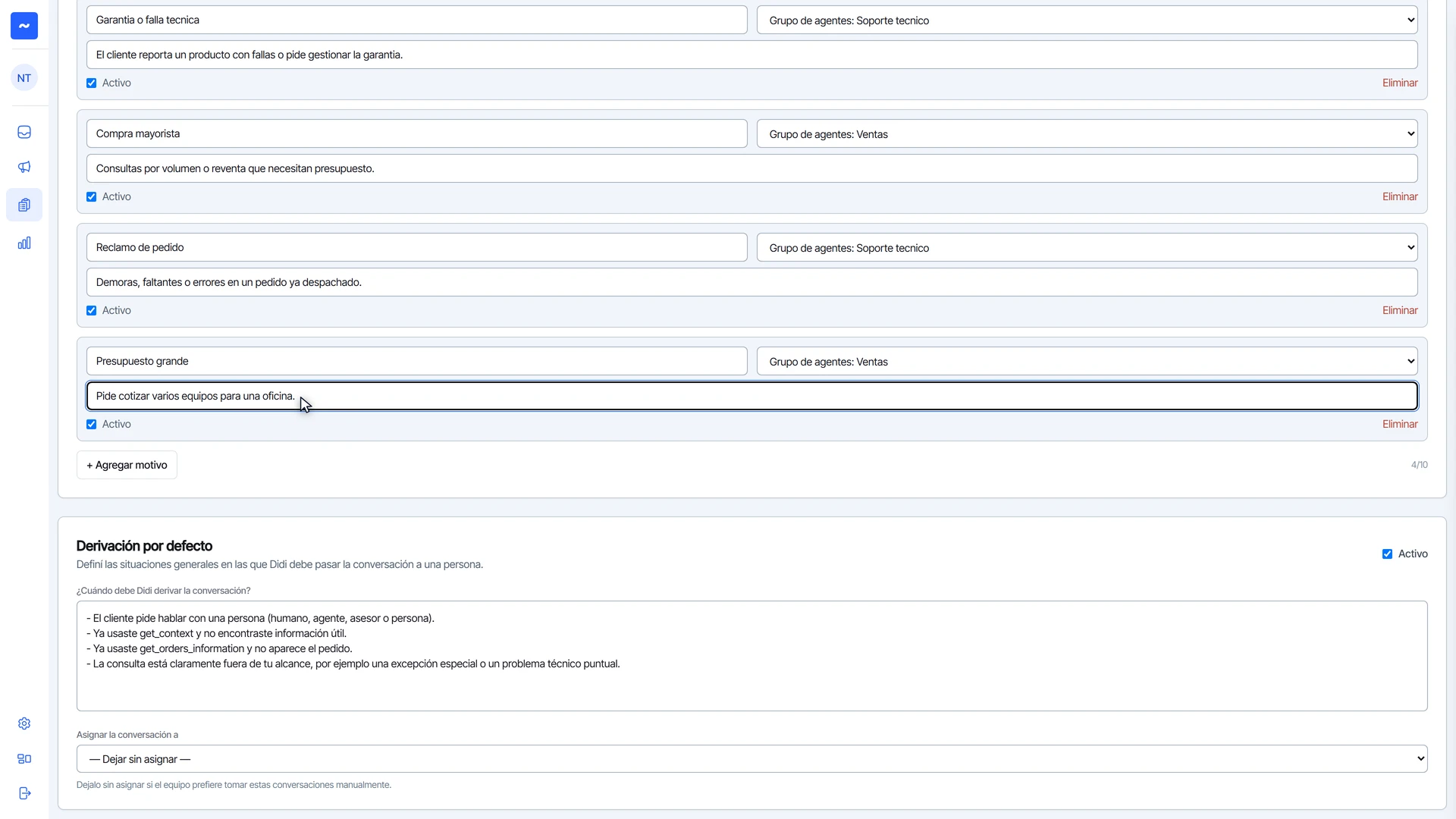Screen dimensions: 1456x819
Task: Click the blue app logo icon
Action: tap(24, 26)
